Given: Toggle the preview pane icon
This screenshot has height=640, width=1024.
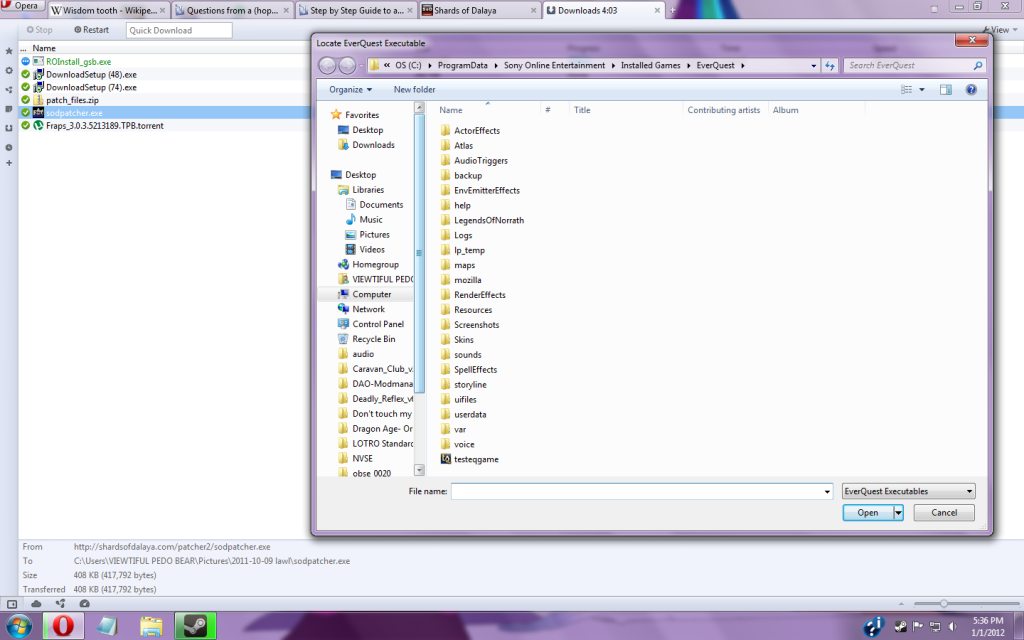Looking at the screenshot, I should [x=946, y=89].
